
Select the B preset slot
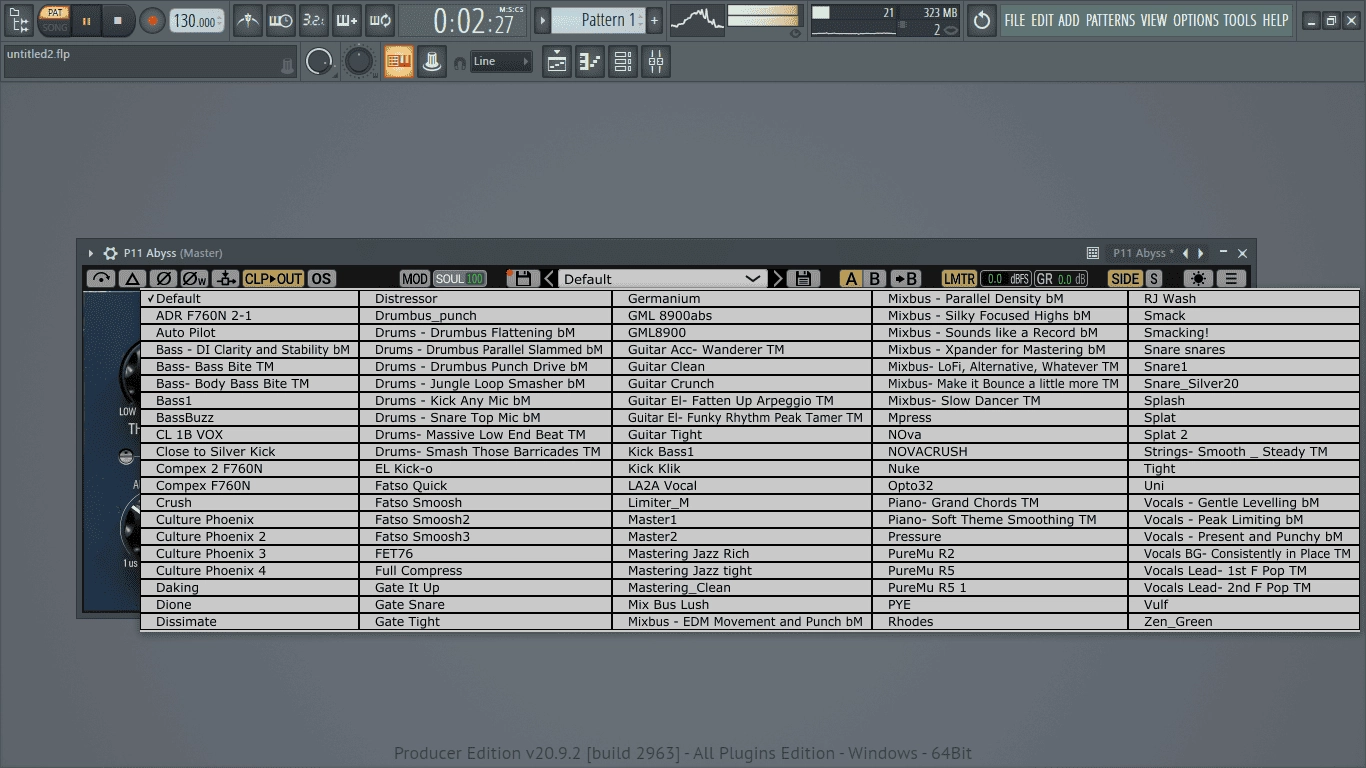point(875,279)
